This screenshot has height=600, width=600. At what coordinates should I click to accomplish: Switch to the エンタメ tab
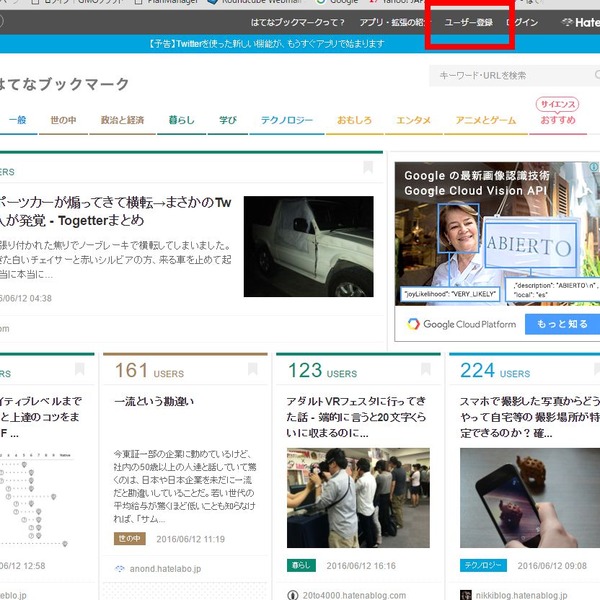click(x=414, y=120)
